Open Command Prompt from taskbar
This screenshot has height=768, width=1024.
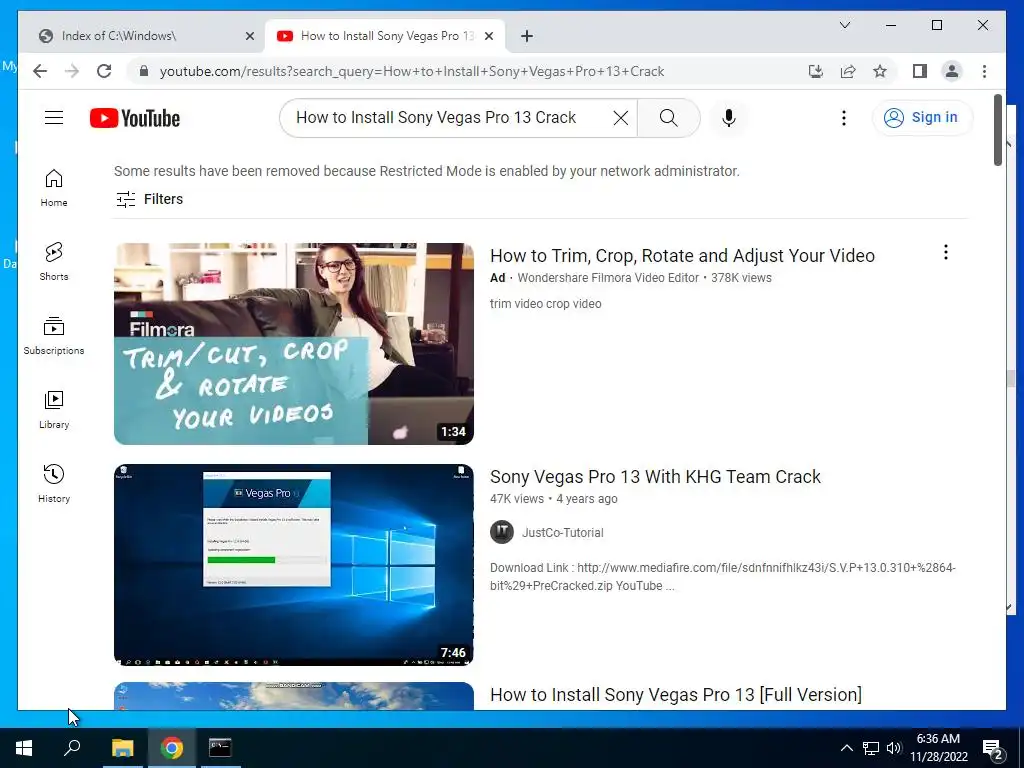point(220,748)
